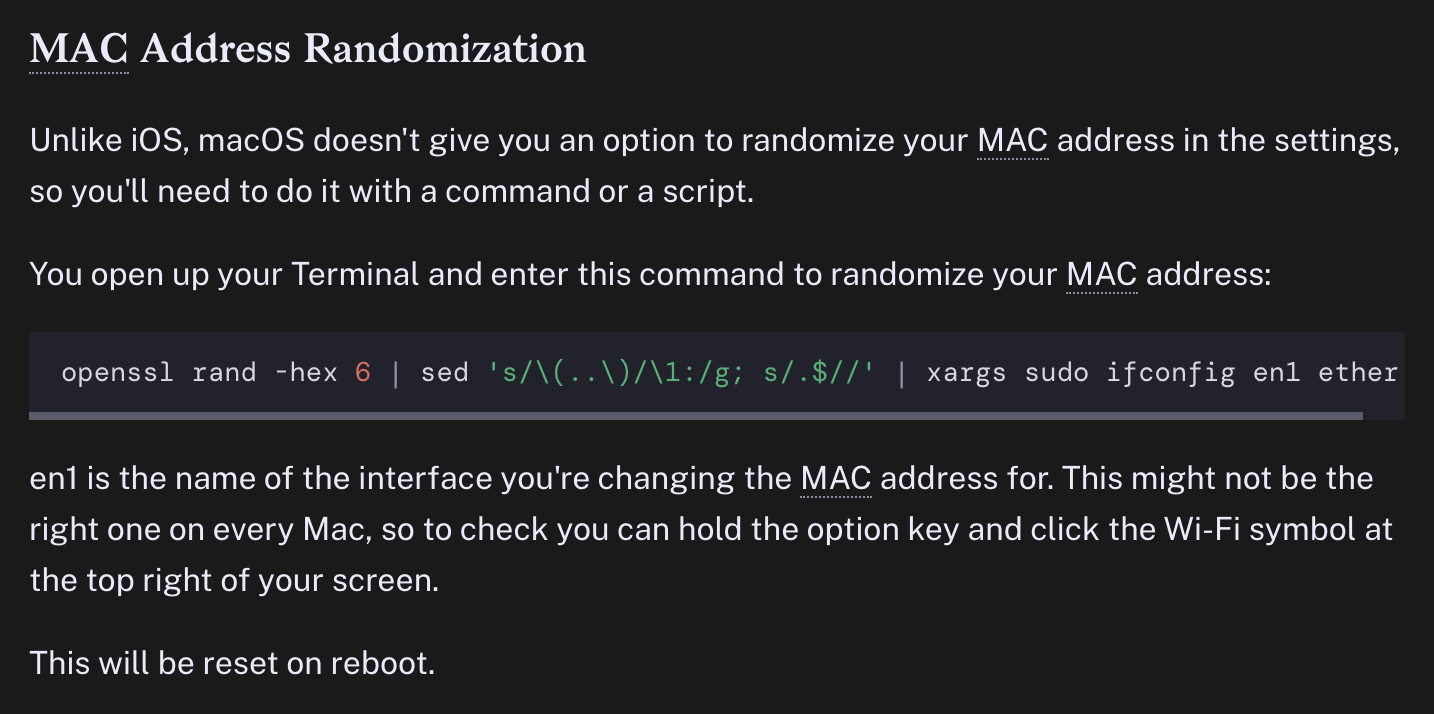Image resolution: width=1434 pixels, height=714 pixels.
Task: Click the code block's horizontal scrollbar thumb
Action: 696,415
